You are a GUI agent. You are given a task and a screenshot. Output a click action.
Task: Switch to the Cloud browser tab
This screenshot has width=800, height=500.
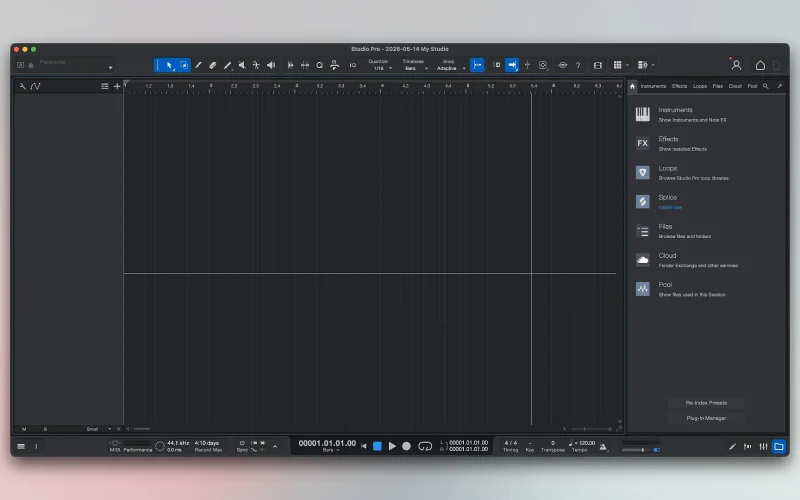(735, 86)
